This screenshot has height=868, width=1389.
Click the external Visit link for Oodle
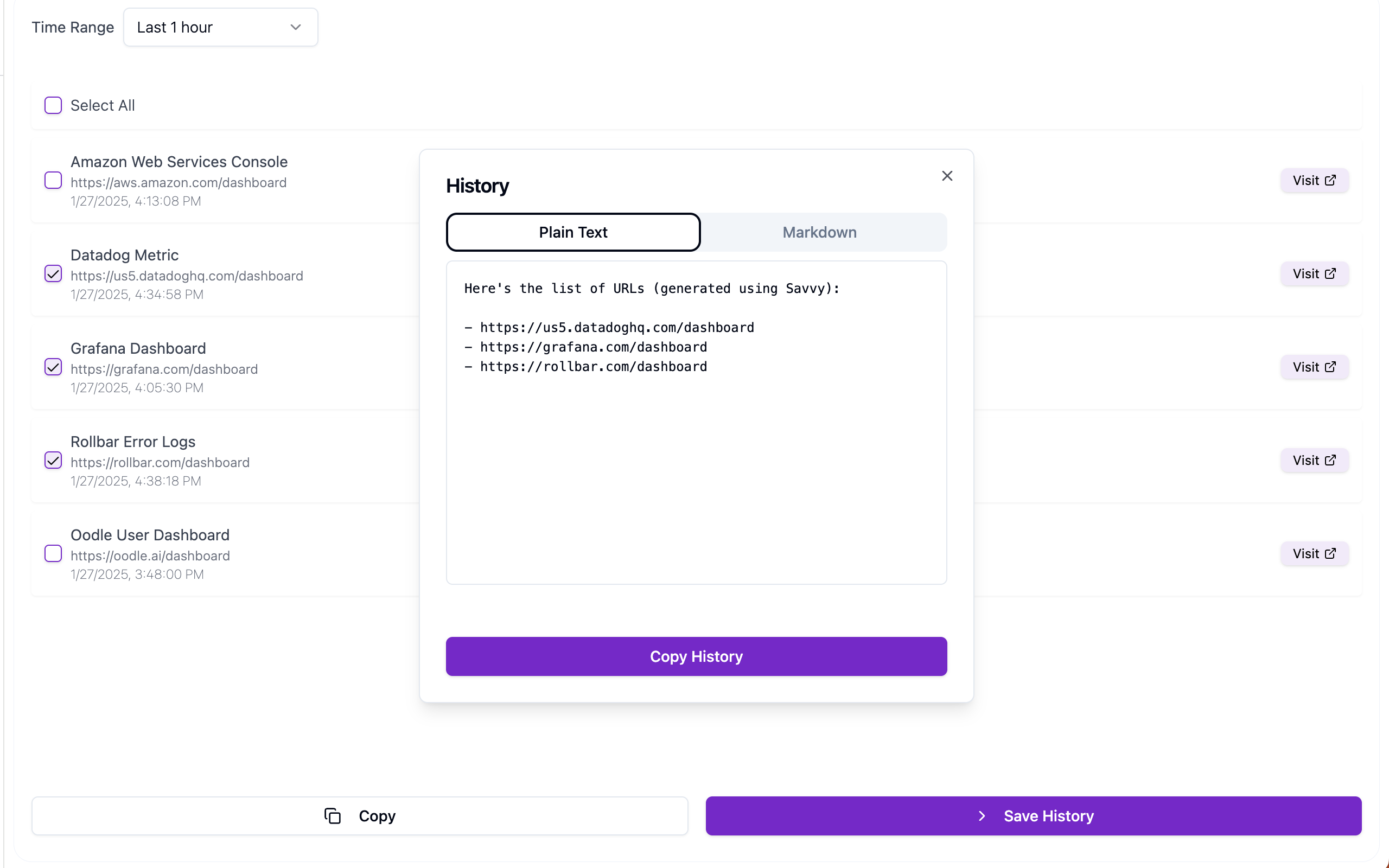pyautogui.click(x=1314, y=553)
